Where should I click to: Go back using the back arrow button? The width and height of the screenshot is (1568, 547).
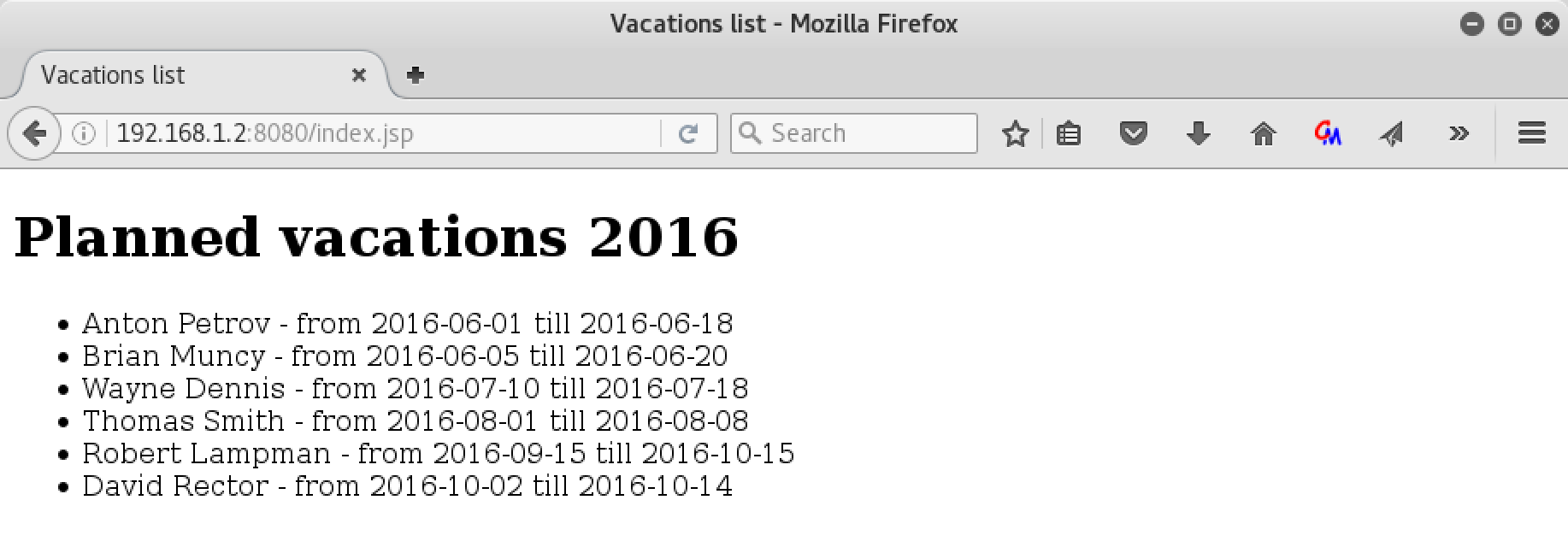(34, 133)
